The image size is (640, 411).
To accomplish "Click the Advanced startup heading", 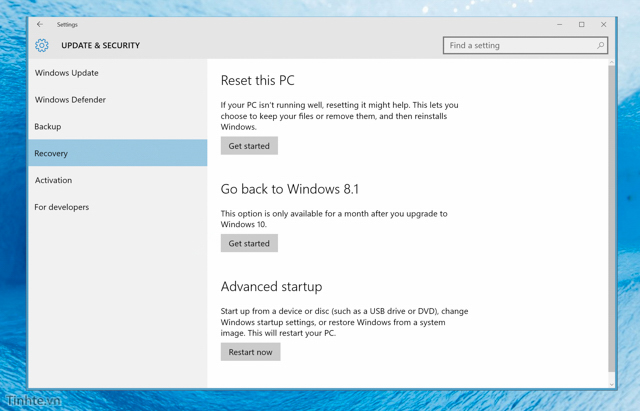I will click(x=271, y=287).
